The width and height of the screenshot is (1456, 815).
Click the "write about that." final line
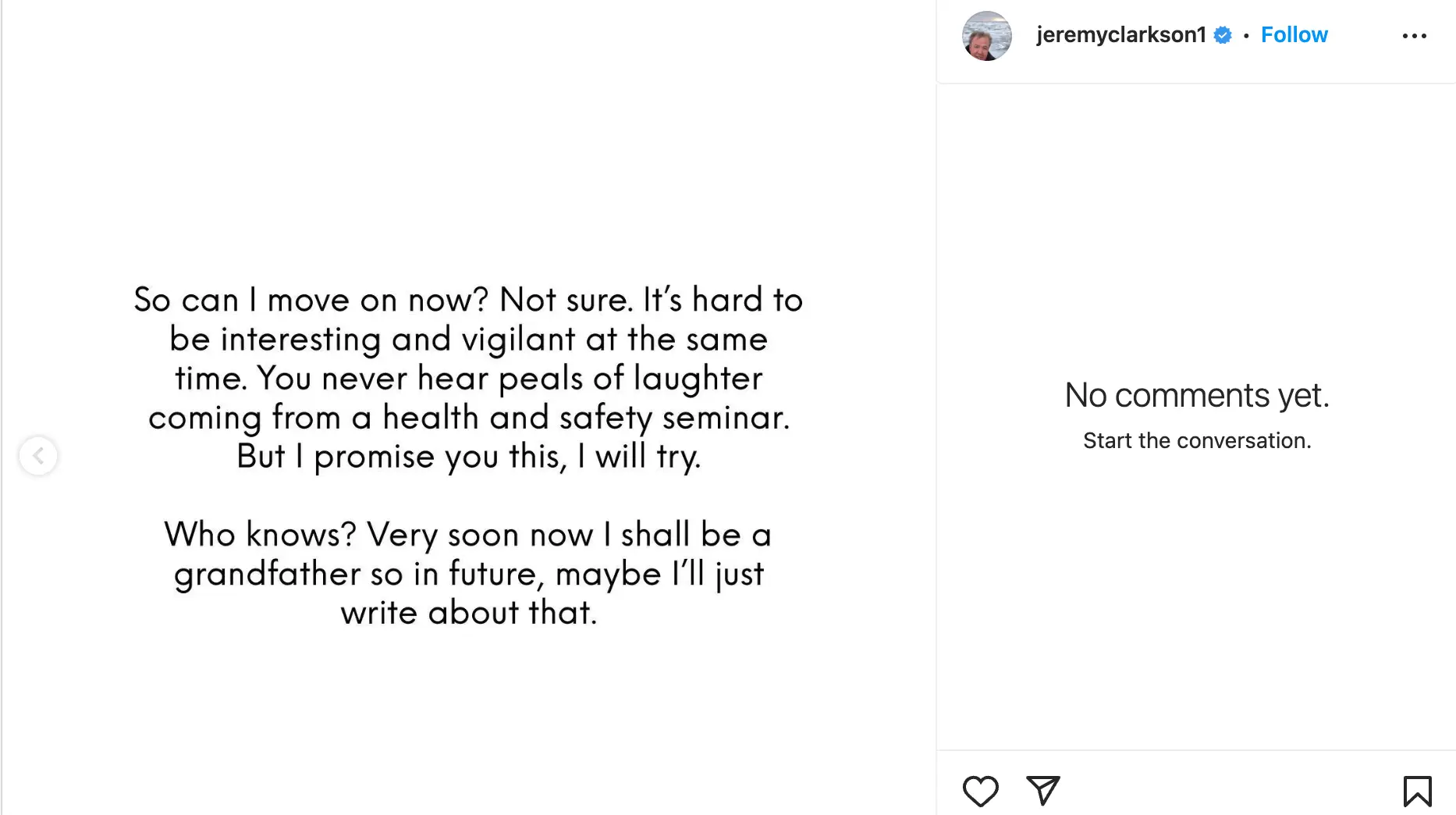tap(468, 613)
